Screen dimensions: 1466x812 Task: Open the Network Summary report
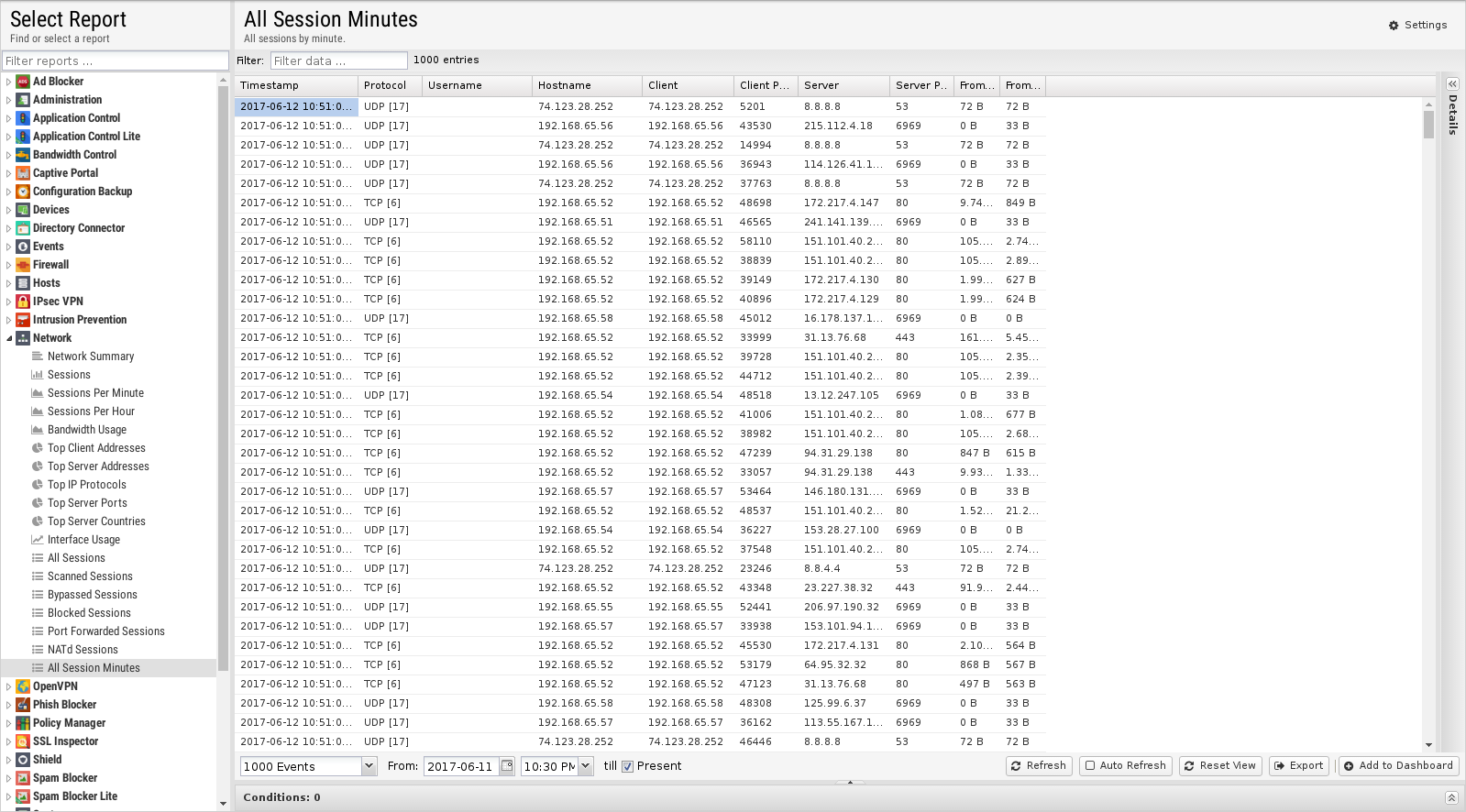coord(91,357)
